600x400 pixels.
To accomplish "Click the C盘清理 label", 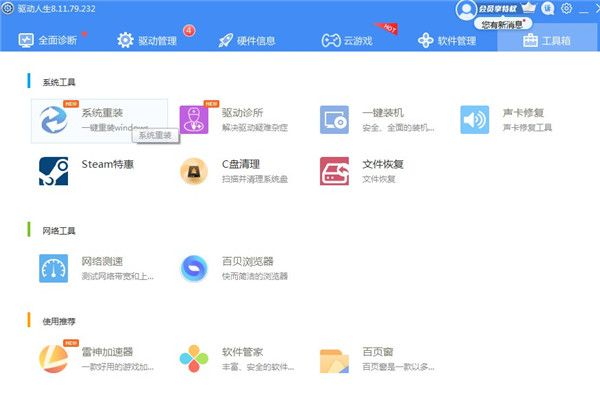I will click(241, 164).
